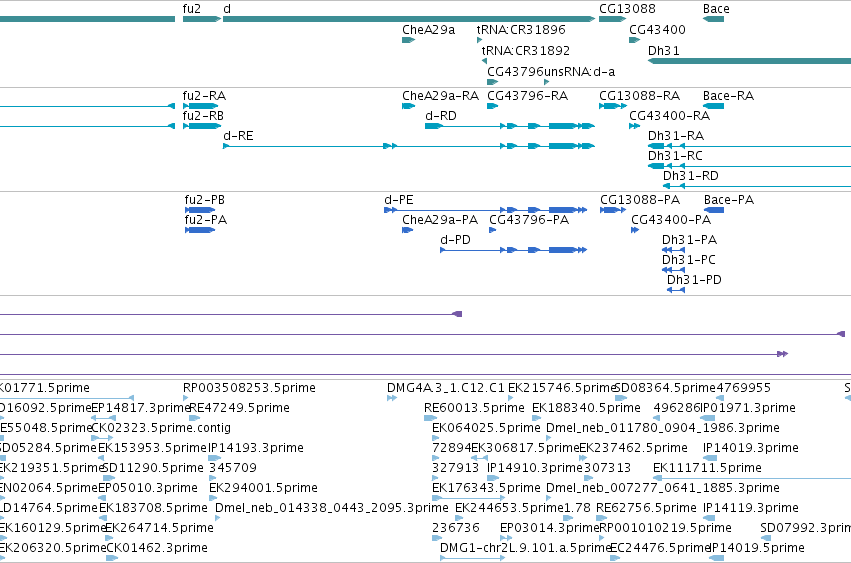Click the Dmel_neb_011780_0904_1986.3prime label
Image resolution: width=851 pixels, height=563 pixels.
pyautogui.click(x=663, y=428)
